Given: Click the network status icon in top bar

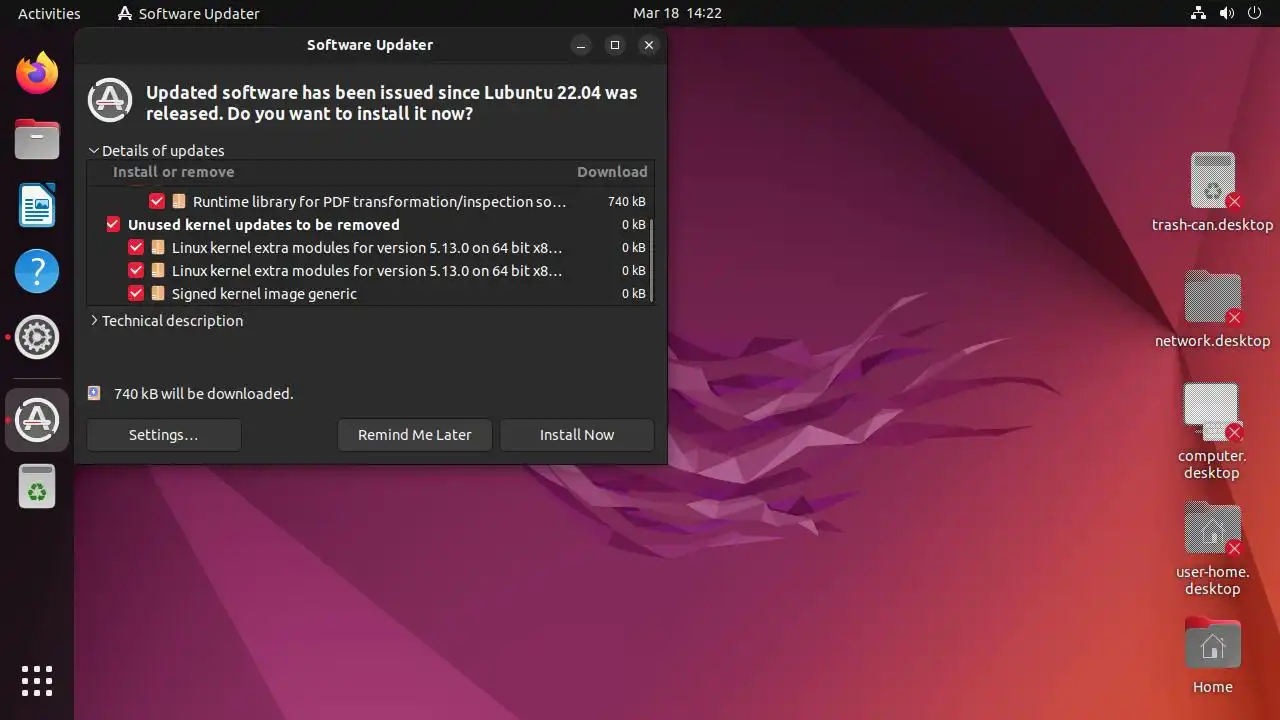Looking at the screenshot, I should (x=1199, y=13).
